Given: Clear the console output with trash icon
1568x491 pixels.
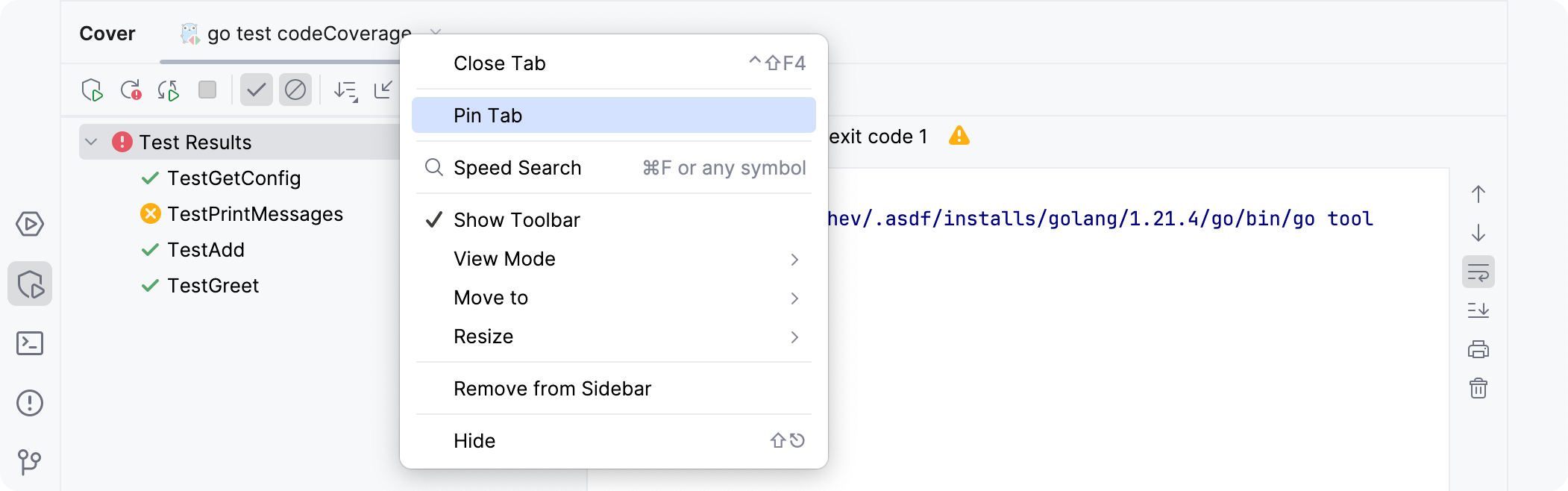Looking at the screenshot, I should [1478, 388].
